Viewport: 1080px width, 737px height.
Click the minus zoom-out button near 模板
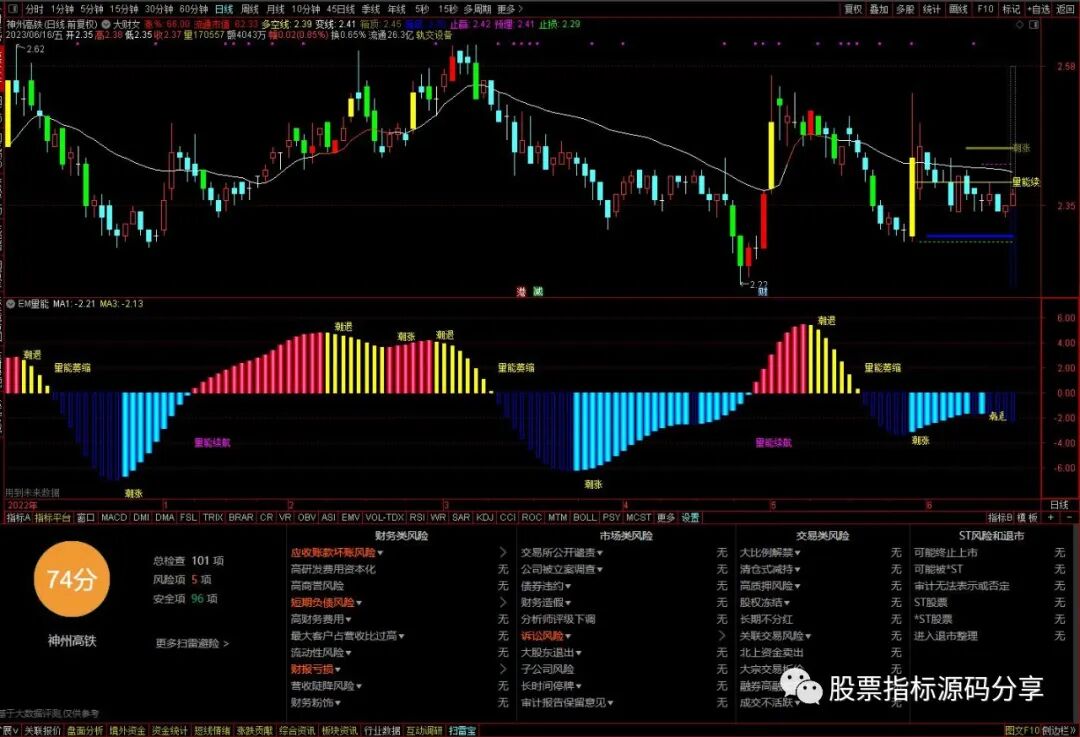[x=1069, y=517]
